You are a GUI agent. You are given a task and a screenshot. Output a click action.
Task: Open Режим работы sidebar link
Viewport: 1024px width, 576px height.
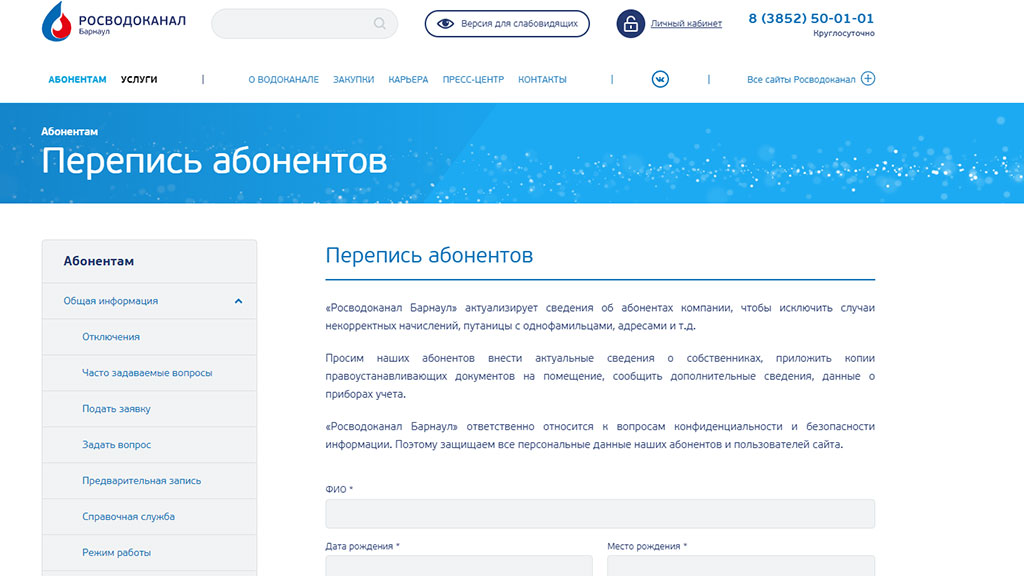pos(116,552)
